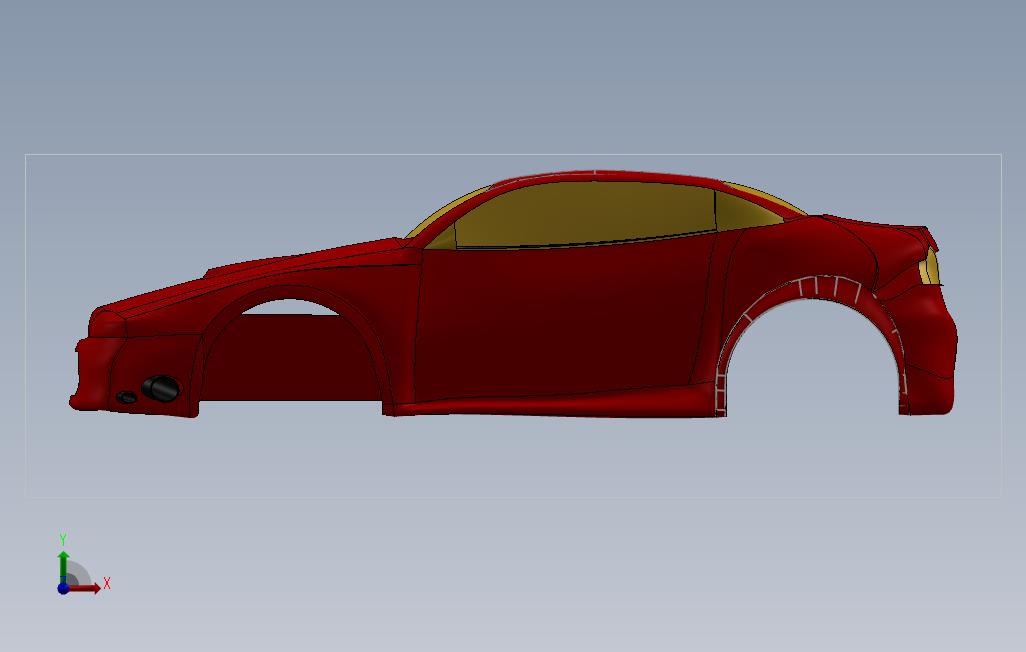The image size is (1026, 652).
Task: Select the yellow side door window glass
Action: tap(584, 214)
